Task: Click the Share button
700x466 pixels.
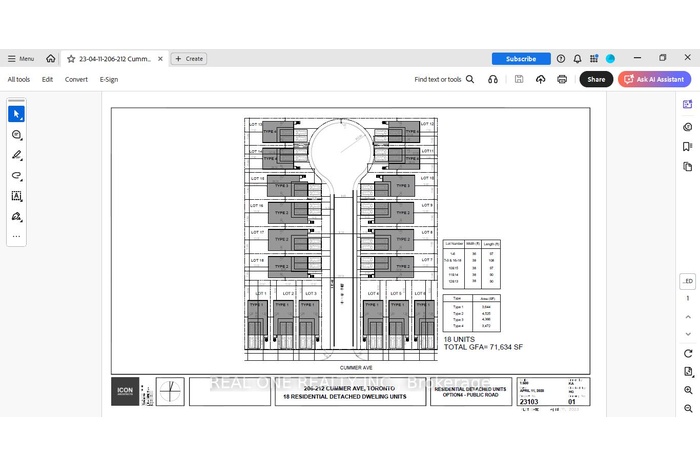Action: click(596, 79)
